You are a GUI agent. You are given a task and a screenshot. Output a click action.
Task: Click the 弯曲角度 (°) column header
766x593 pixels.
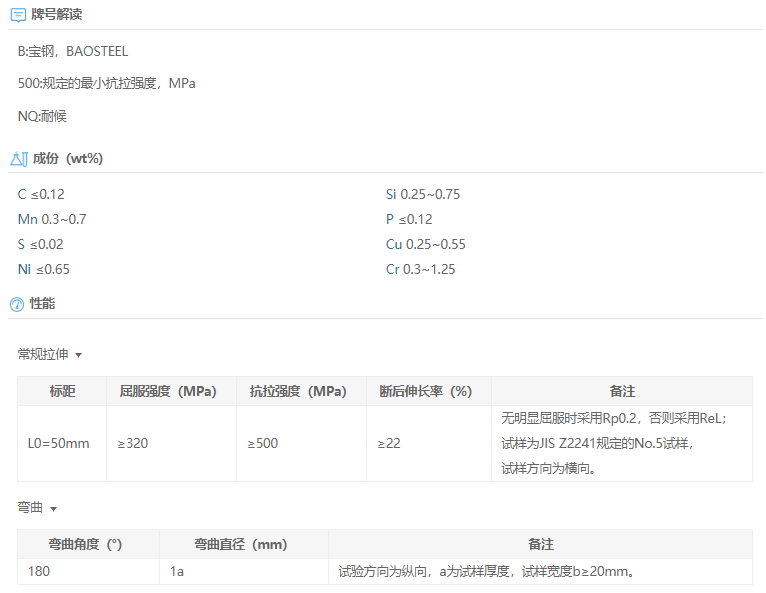click(88, 544)
